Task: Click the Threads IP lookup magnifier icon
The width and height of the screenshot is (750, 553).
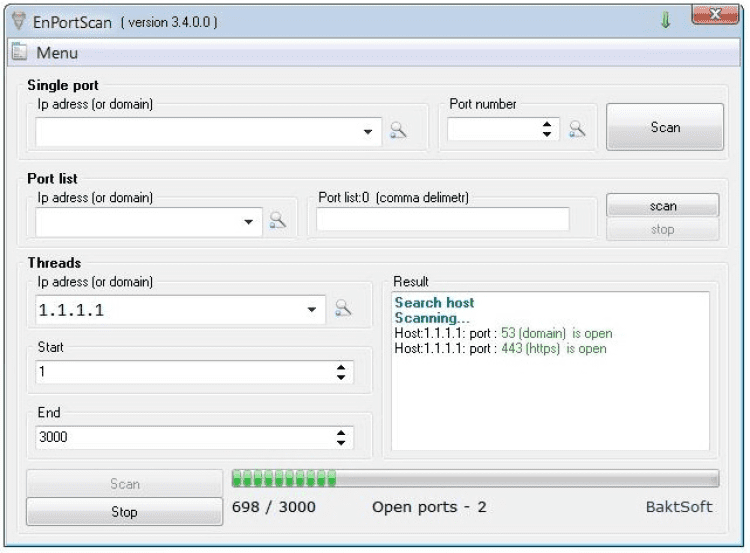Action: point(343,309)
